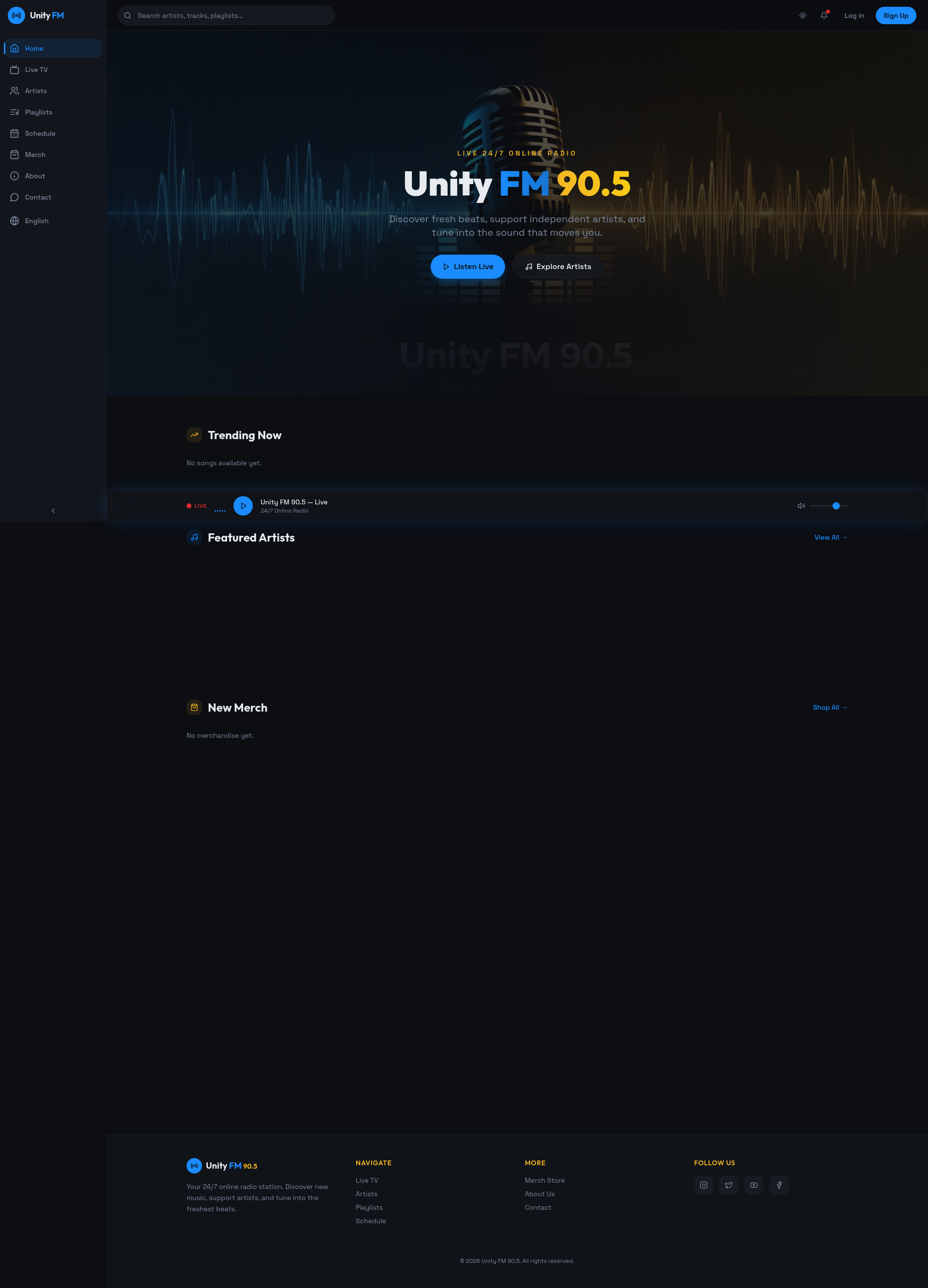Open the English language selector

click(53, 221)
